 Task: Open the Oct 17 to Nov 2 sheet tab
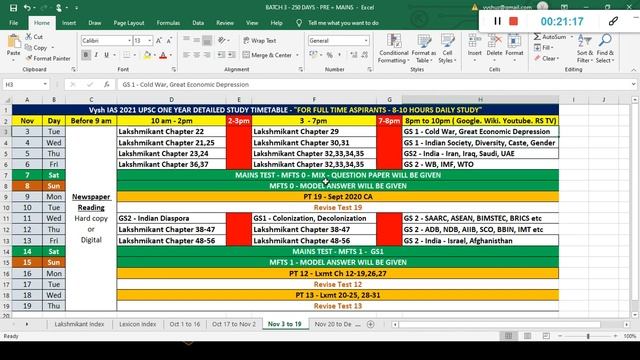[x=234, y=324]
